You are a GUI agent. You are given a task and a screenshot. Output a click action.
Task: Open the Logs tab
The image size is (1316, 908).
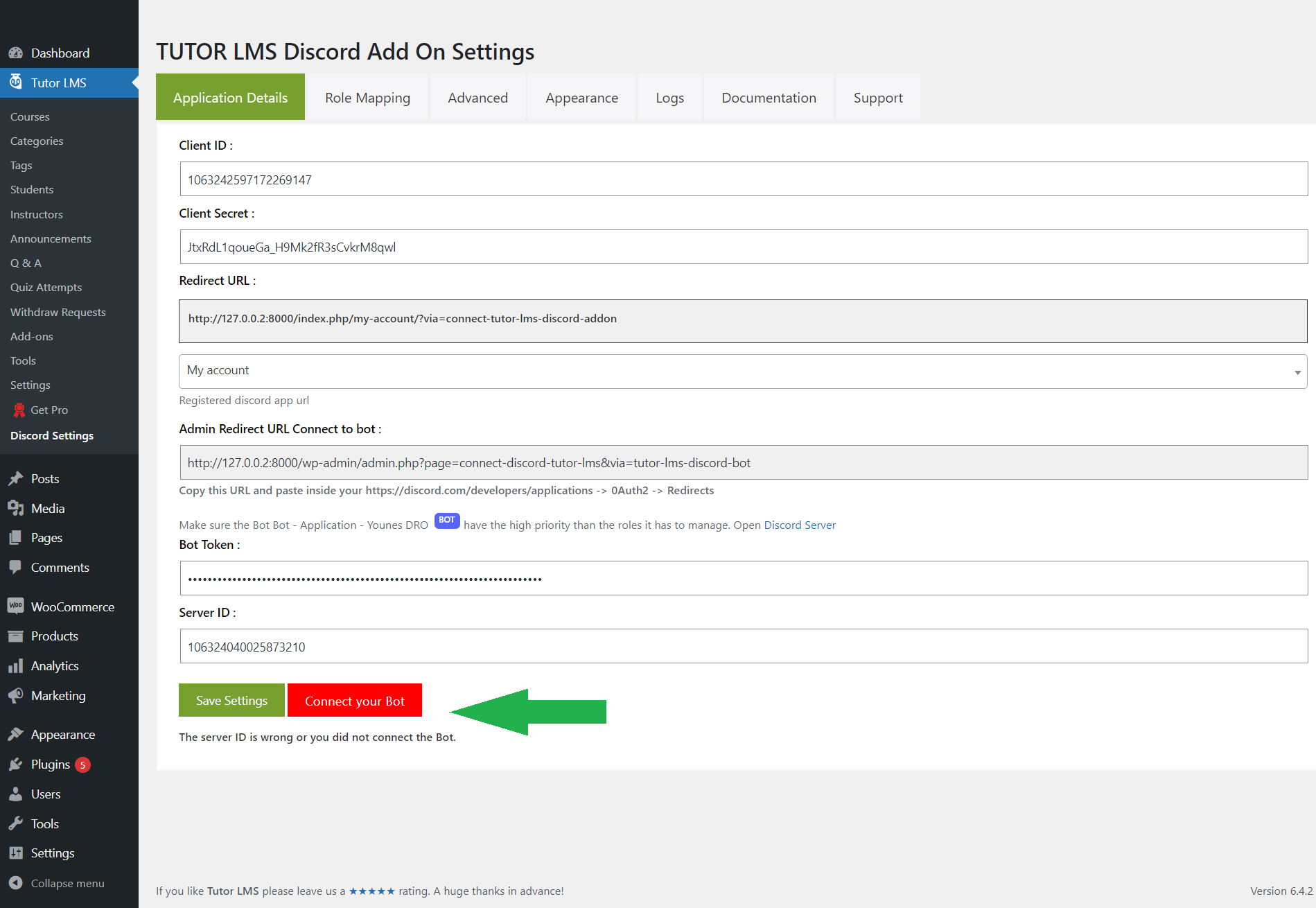[669, 98]
